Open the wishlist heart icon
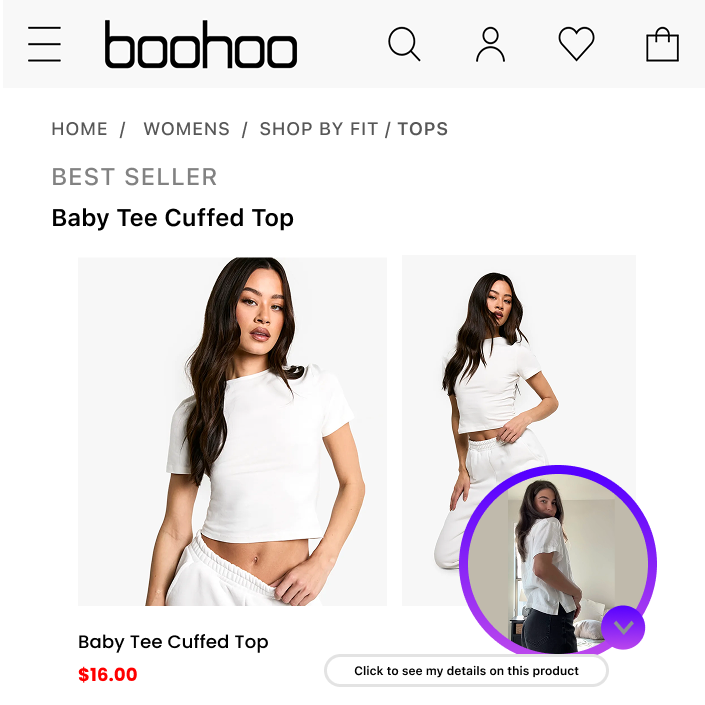This screenshot has width=705, height=705. 576,44
